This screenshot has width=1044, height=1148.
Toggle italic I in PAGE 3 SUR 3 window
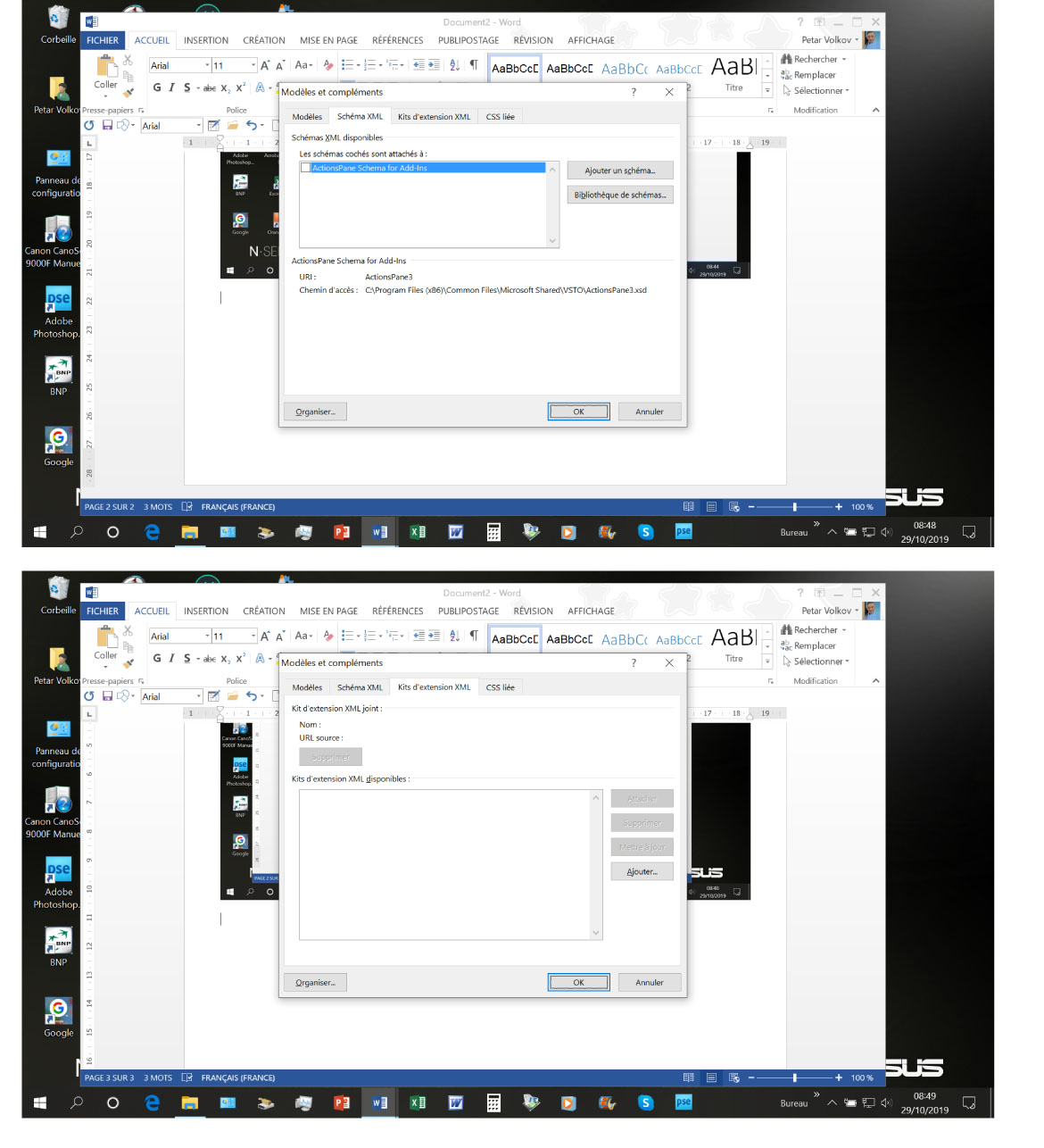(171, 658)
